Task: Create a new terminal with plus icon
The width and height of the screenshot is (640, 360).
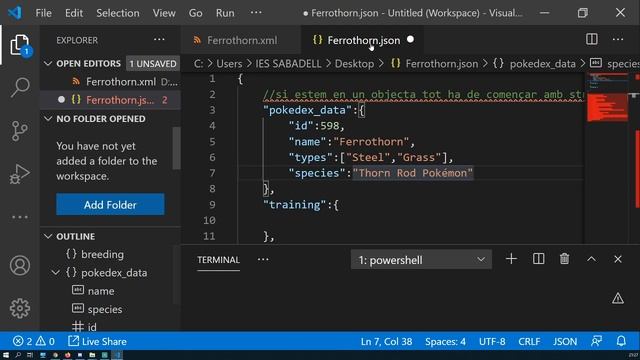Action: 511,259
